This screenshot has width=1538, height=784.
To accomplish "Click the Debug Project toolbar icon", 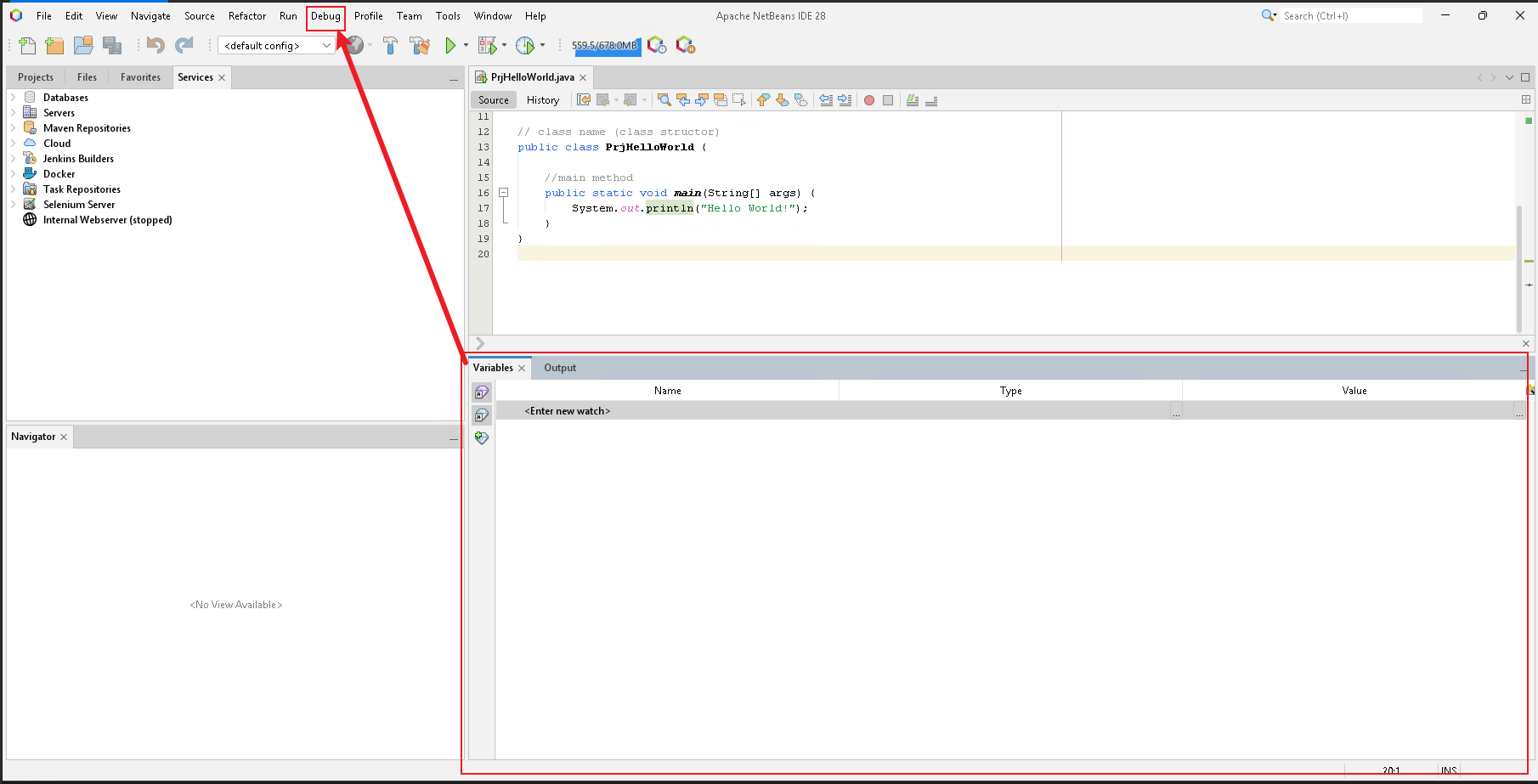I will (x=487, y=46).
